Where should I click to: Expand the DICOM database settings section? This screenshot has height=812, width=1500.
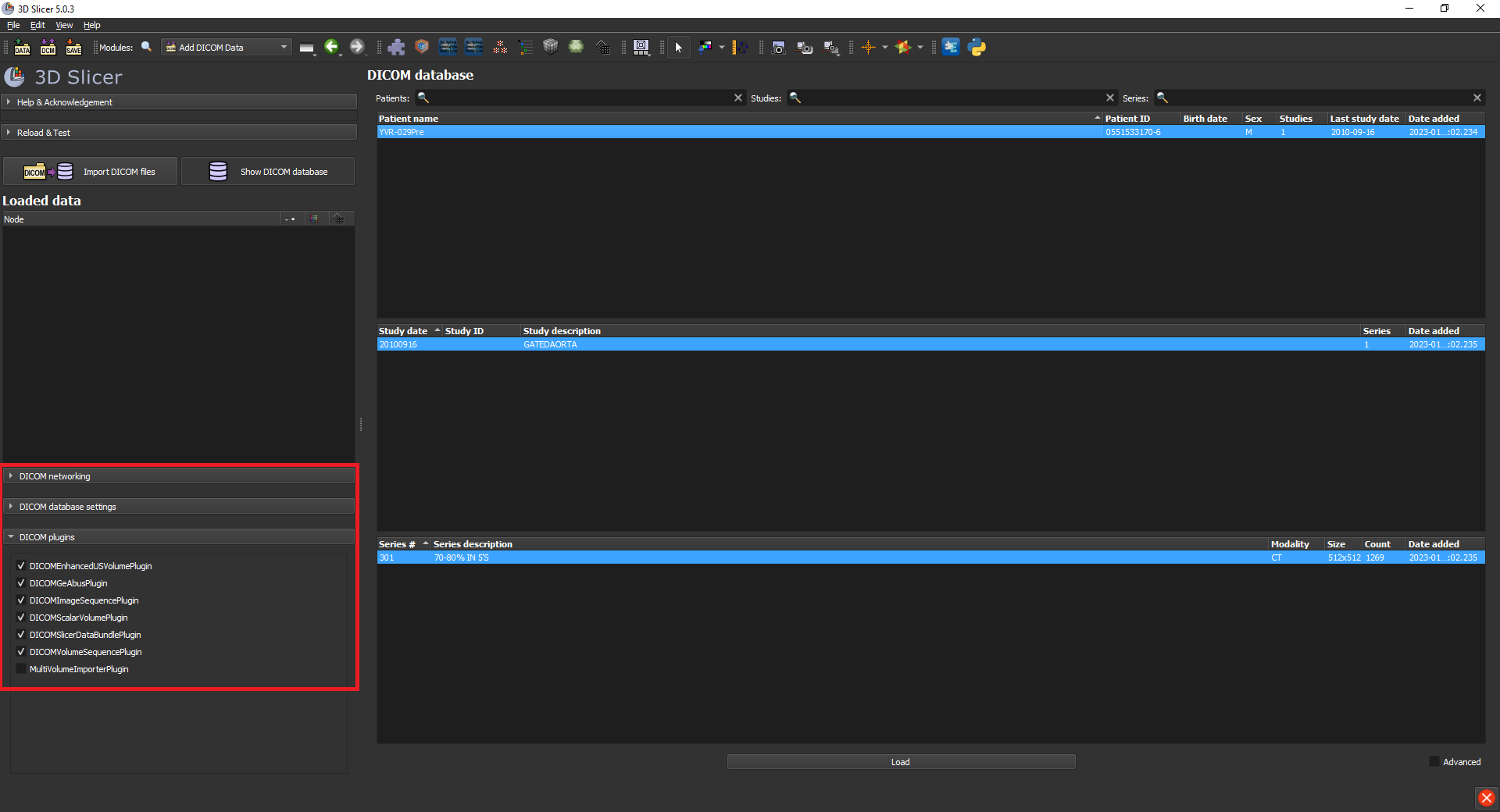click(180, 507)
